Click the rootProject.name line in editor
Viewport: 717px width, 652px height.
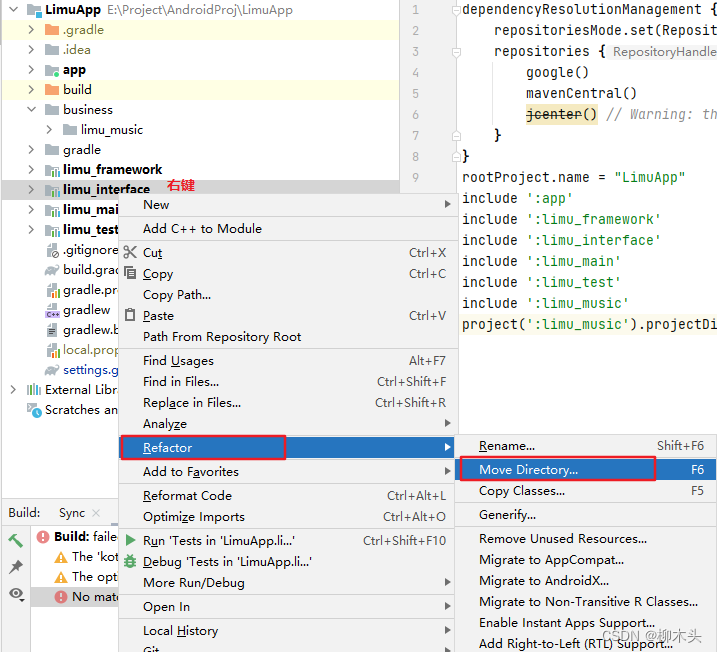pyautogui.click(x=573, y=177)
